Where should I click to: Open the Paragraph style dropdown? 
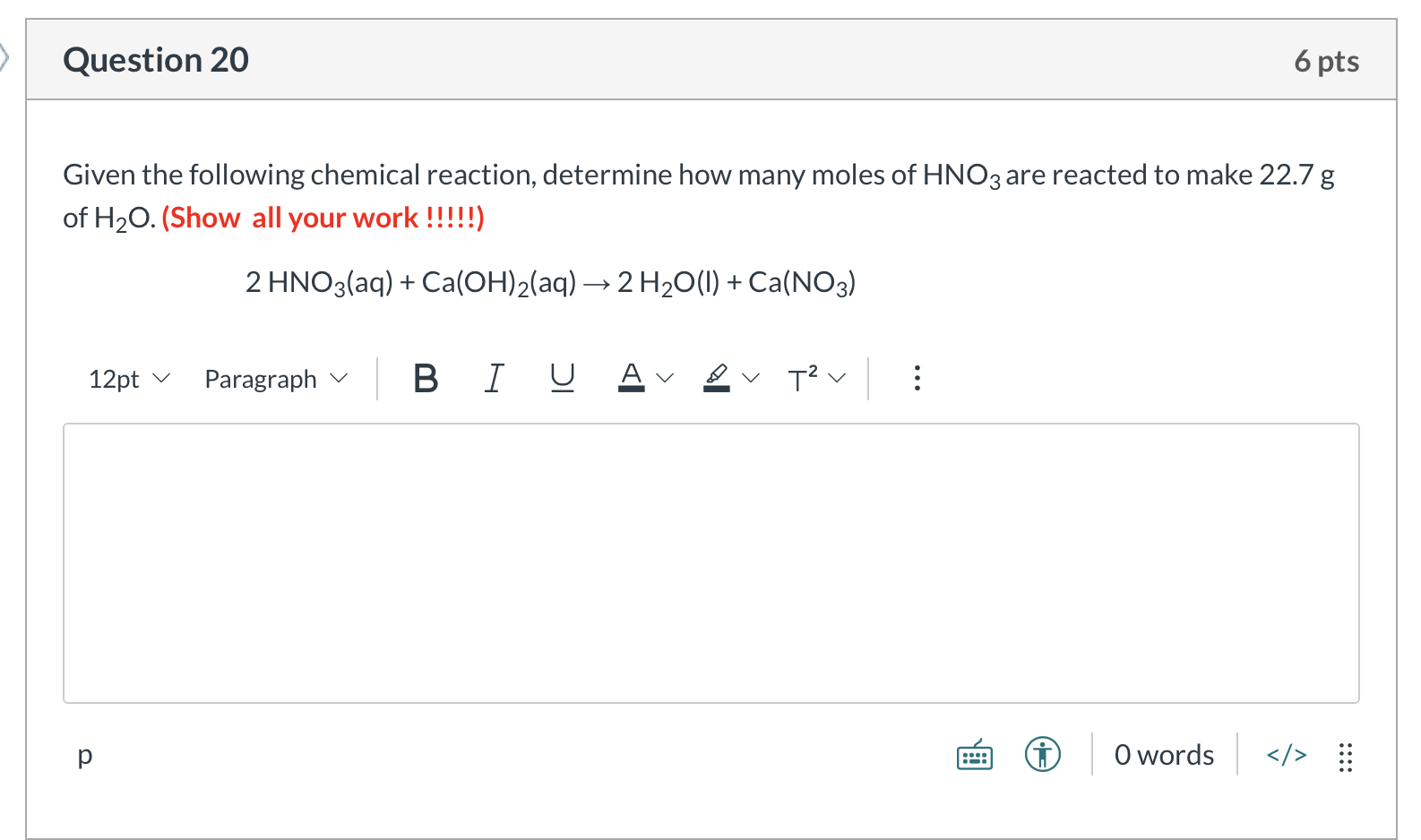[276, 379]
